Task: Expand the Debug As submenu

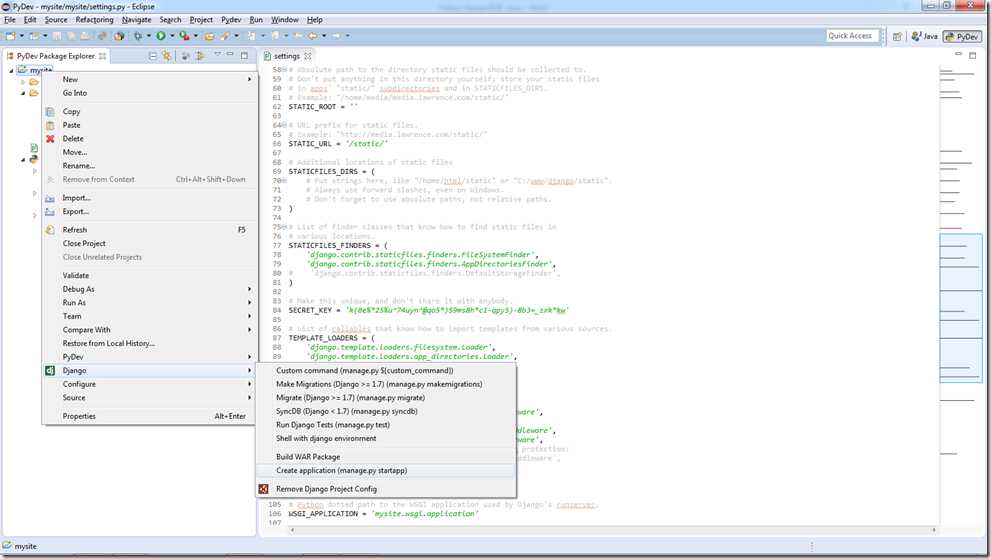Action: point(150,289)
